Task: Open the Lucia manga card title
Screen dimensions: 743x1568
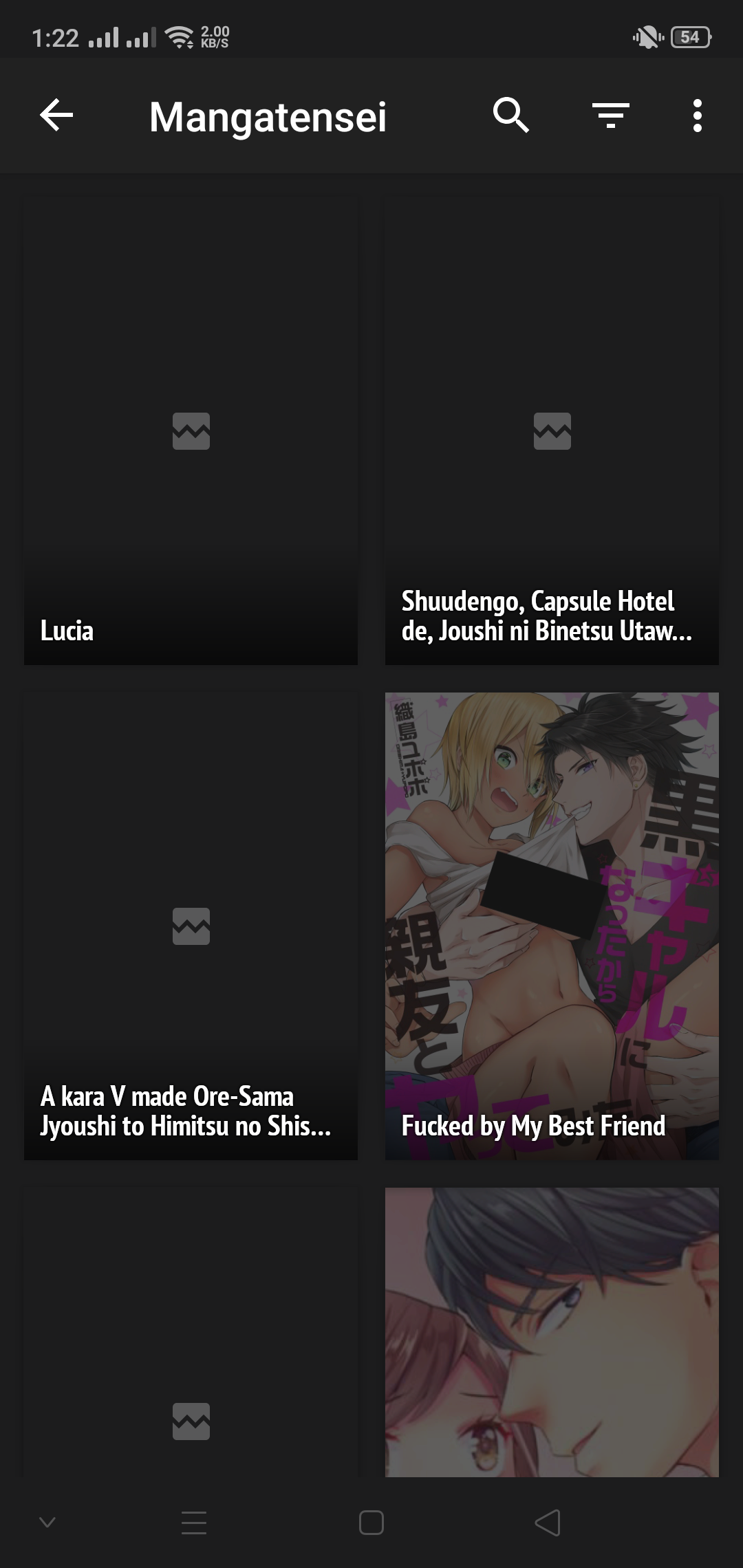Action: click(67, 631)
